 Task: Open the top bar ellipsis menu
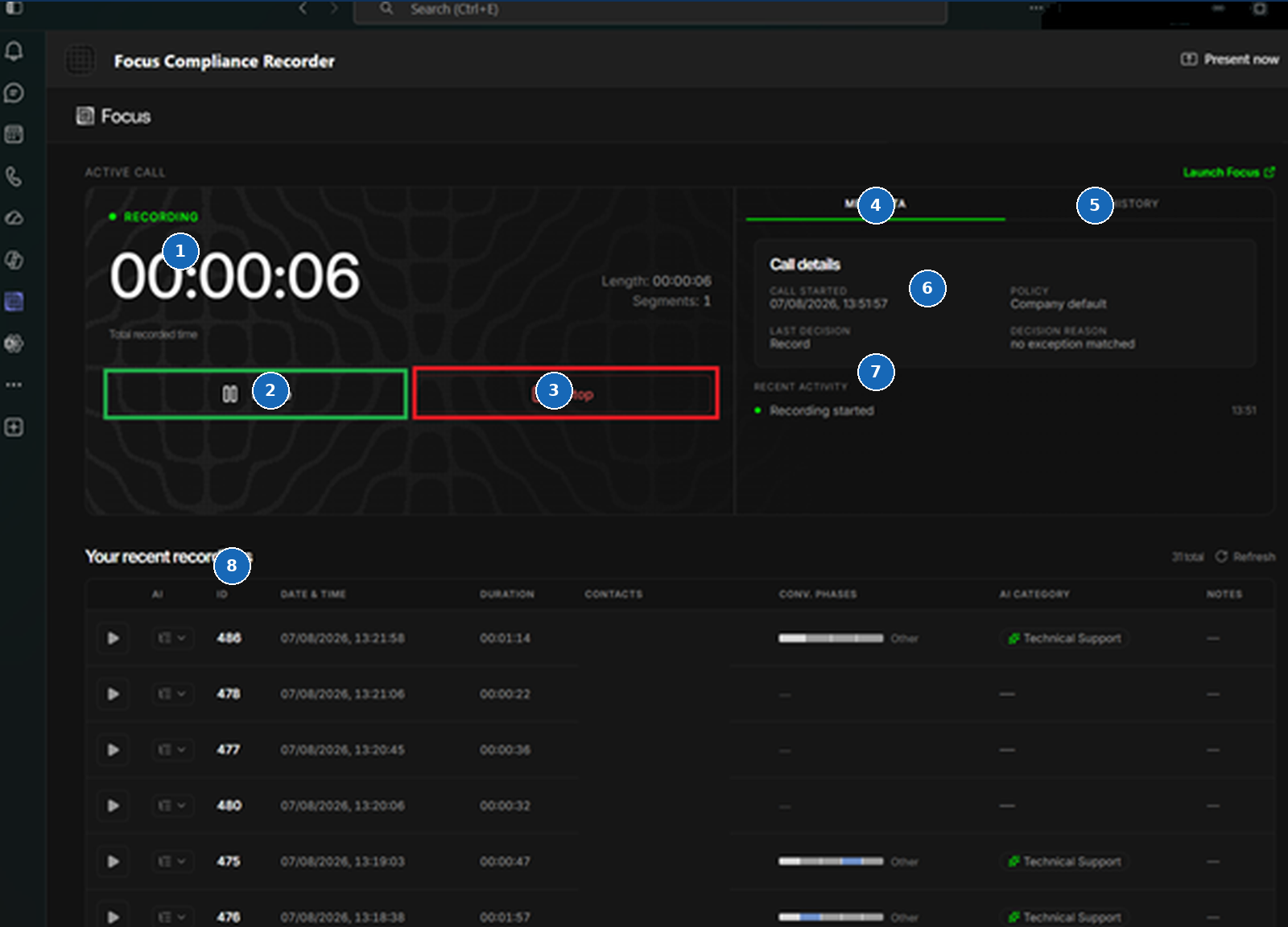pyautogui.click(x=1036, y=8)
